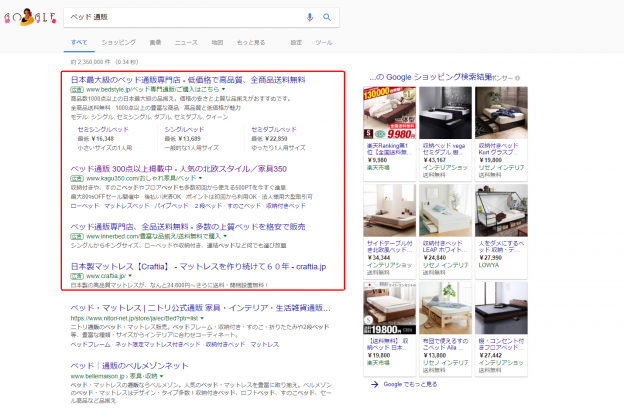Open the サイドテーブル付き北欧風ベッド product image
624x411 pixels.
point(390,210)
